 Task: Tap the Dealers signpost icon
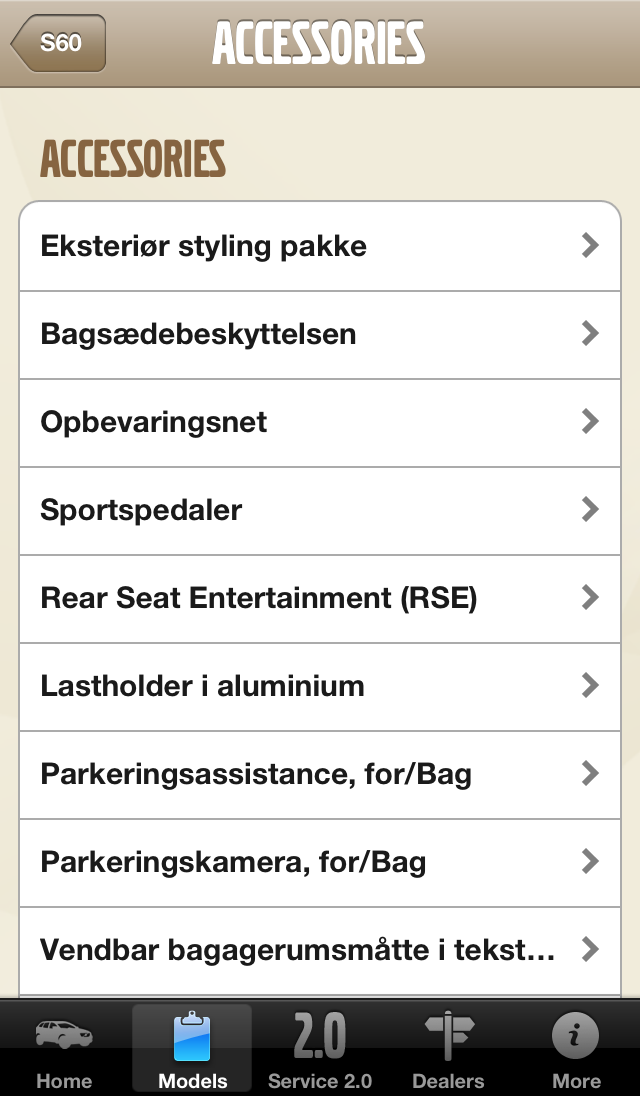coord(448,1035)
